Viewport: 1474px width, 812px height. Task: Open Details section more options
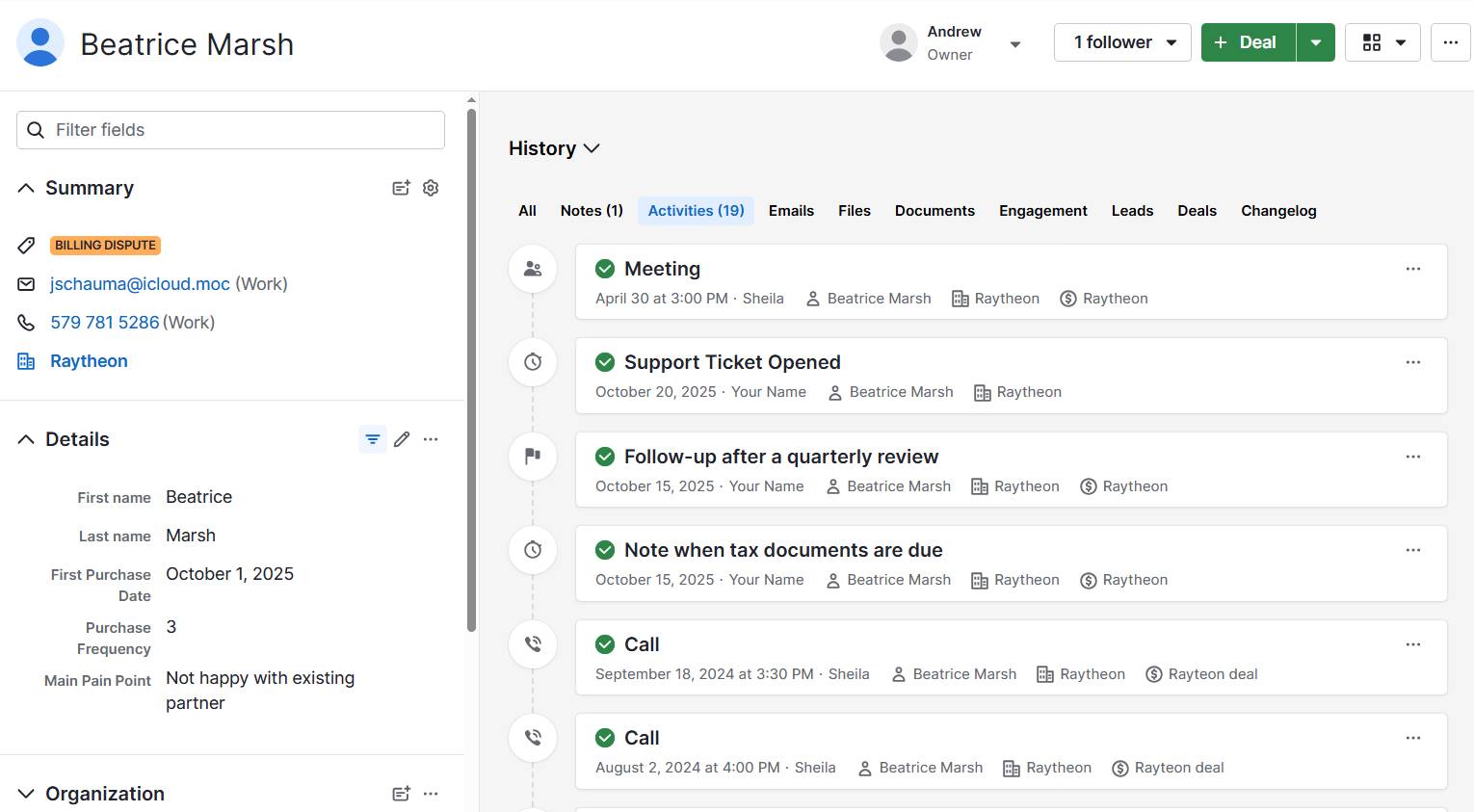(x=431, y=439)
